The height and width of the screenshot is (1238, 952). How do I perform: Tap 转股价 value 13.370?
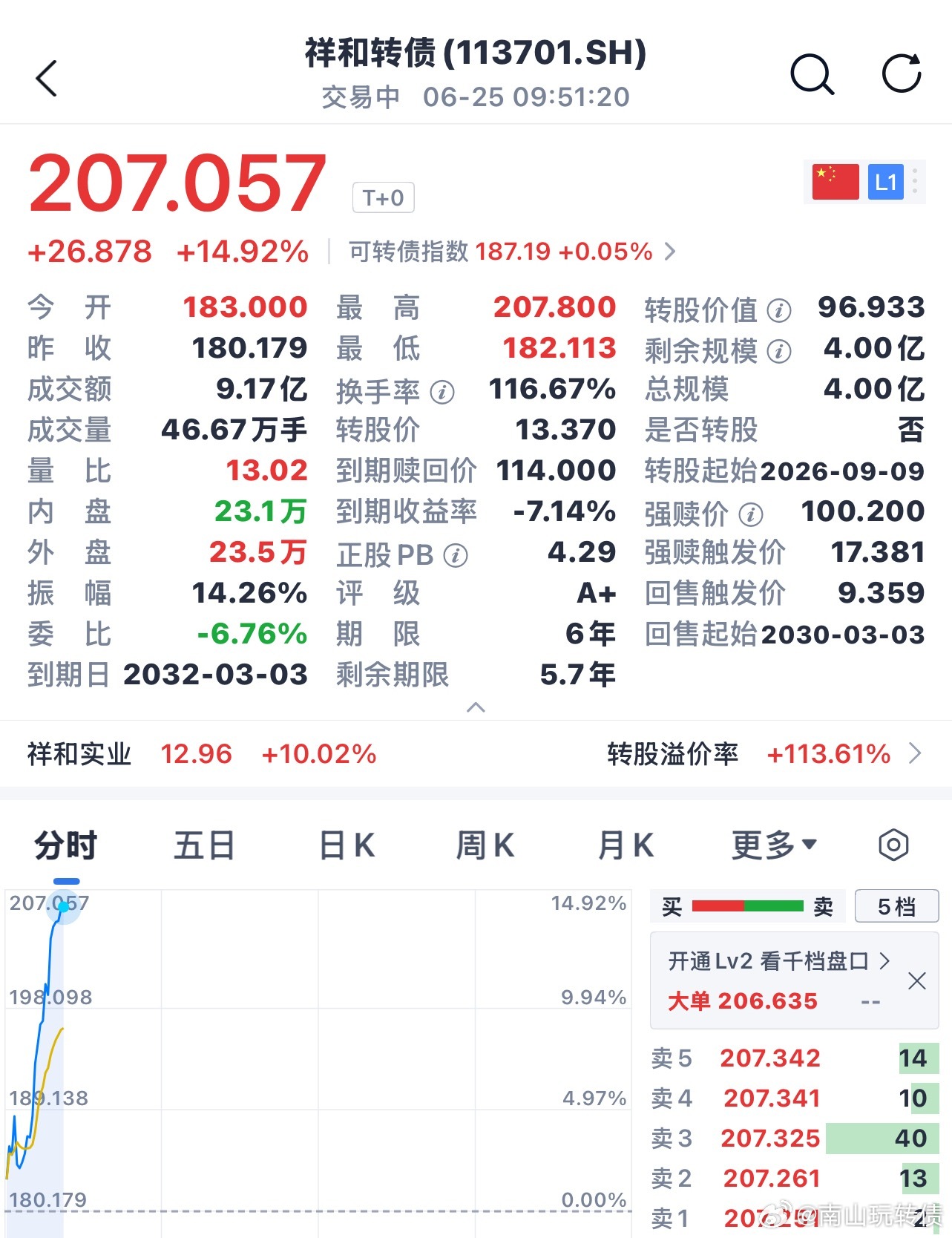pos(565,429)
